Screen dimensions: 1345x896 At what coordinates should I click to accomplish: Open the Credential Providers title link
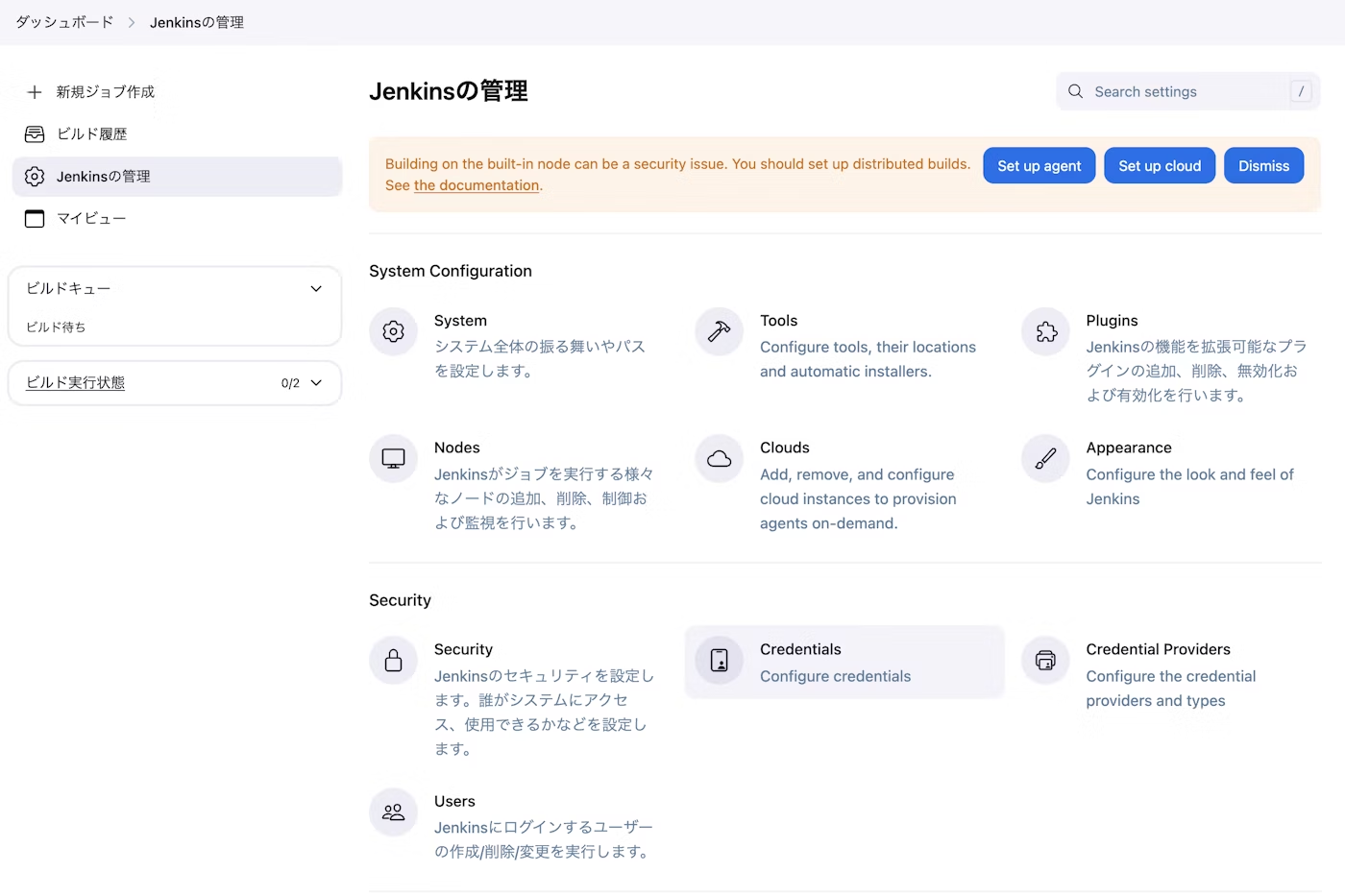(1159, 649)
